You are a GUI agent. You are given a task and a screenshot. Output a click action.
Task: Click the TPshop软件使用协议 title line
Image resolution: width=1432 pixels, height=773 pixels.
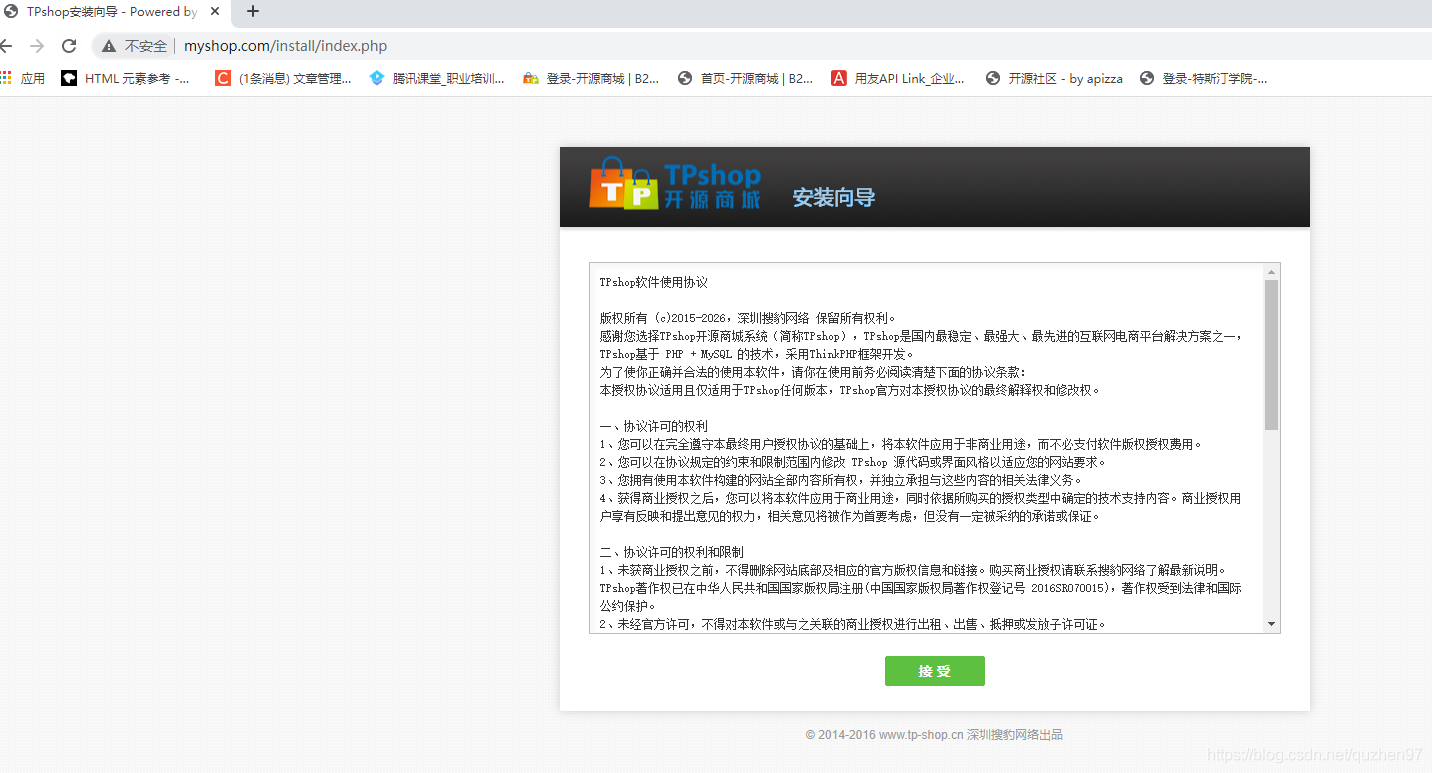click(654, 282)
